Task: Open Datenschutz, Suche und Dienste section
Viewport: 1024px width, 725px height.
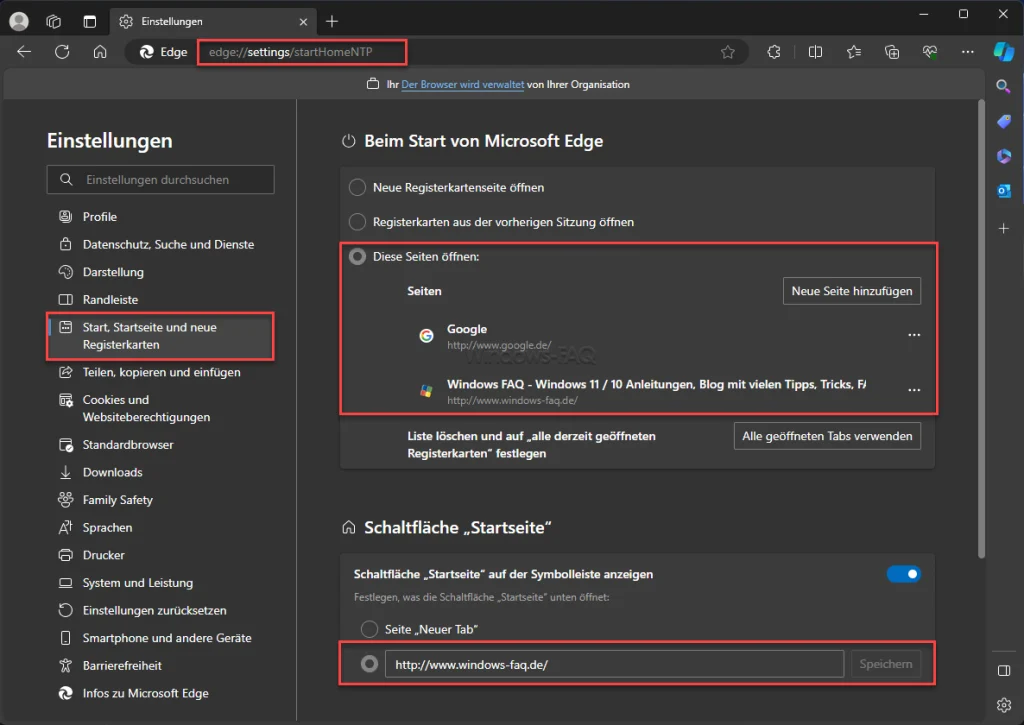Action: 161,244
